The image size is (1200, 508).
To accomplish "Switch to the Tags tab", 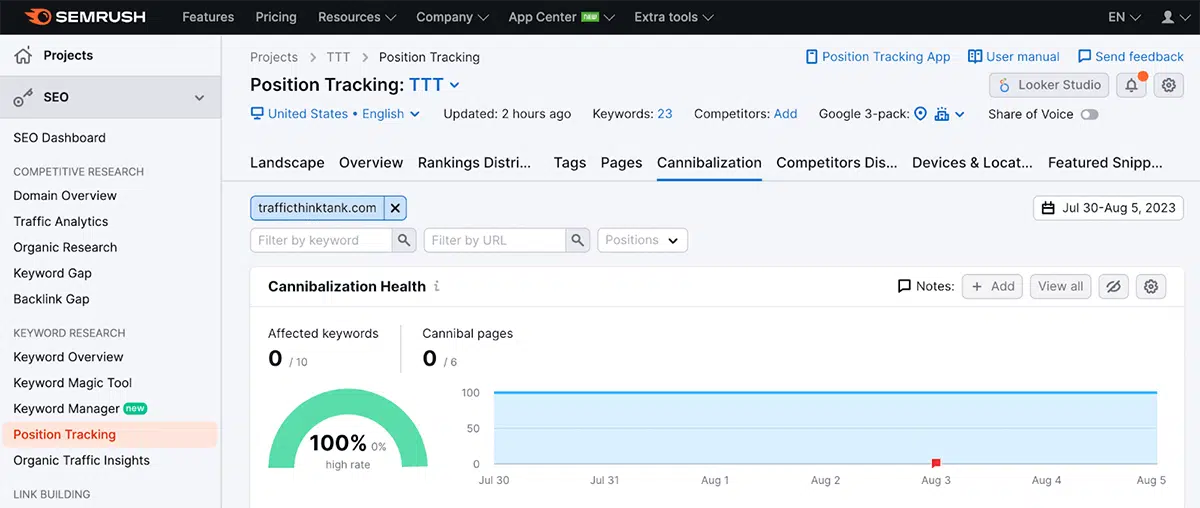I will pyautogui.click(x=570, y=162).
